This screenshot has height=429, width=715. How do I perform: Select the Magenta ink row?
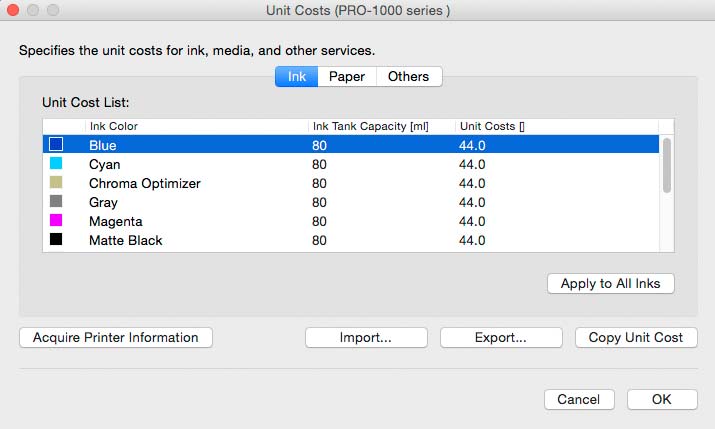[351, 221]
